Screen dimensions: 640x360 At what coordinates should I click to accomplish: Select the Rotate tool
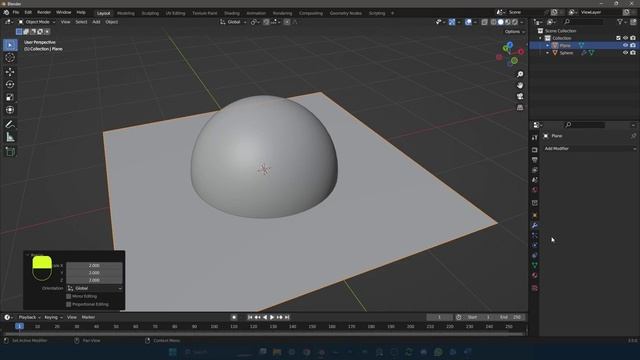10,84
